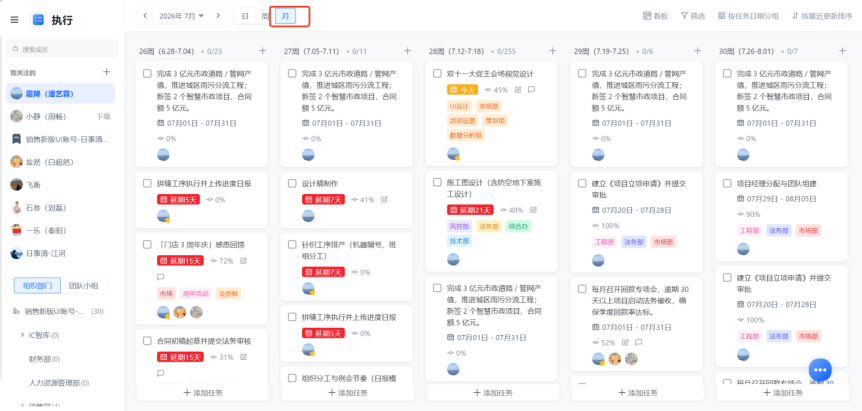Click the plus icon in the 29周 header
Viewport: 862px width, 411px height.
(698, 51)
